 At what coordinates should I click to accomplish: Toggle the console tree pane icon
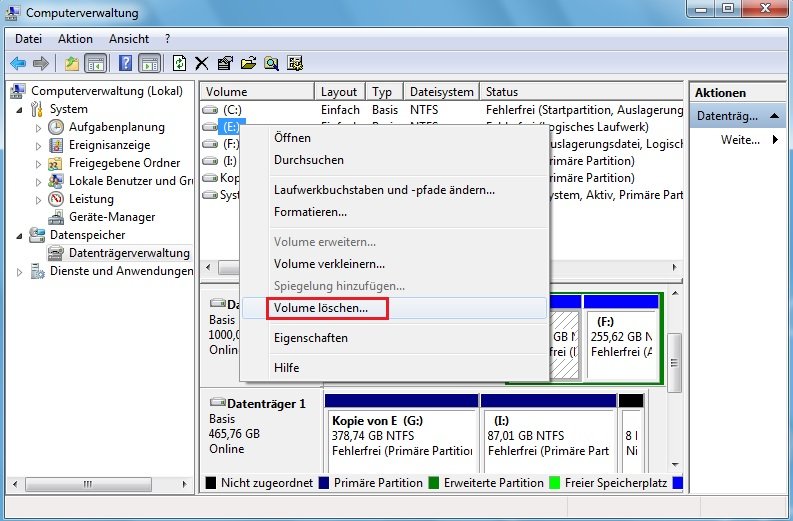coord(96,63)
